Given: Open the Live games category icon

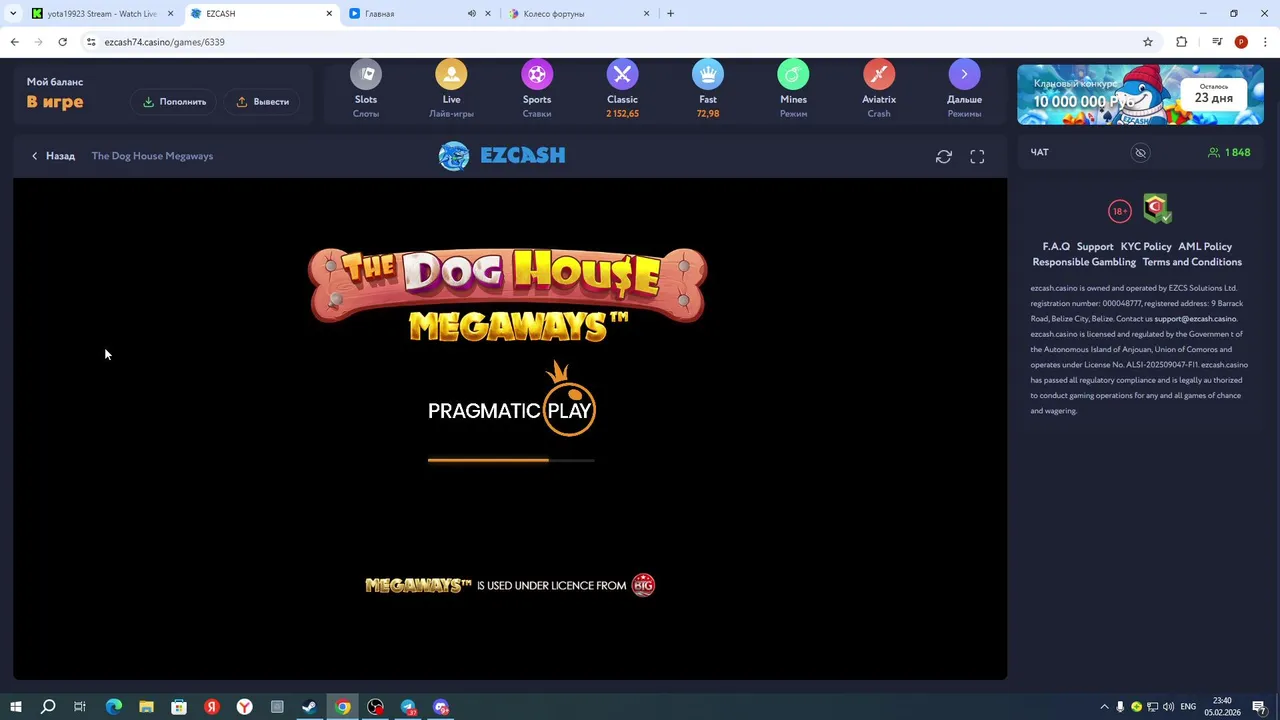Looking at the screenshot, I should tap(451, 74).
